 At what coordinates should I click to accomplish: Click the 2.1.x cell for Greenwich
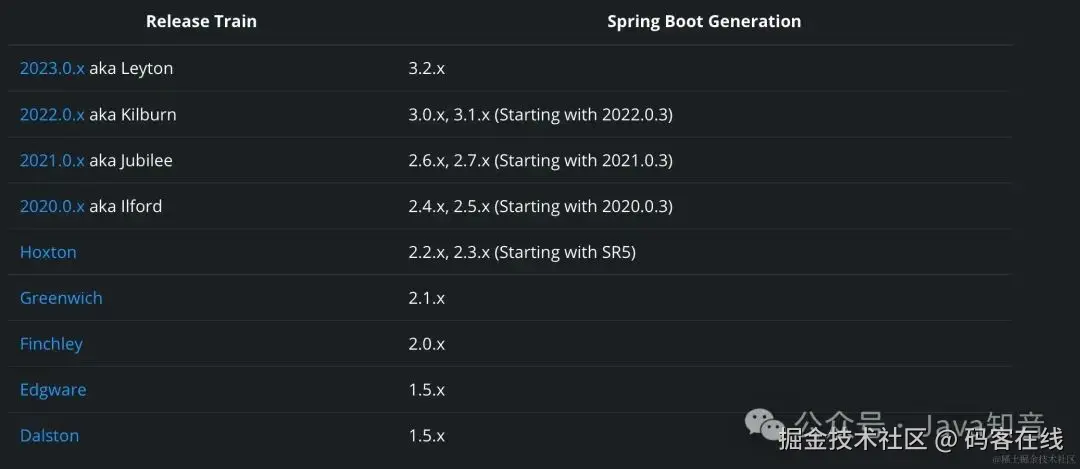[426, 299]
